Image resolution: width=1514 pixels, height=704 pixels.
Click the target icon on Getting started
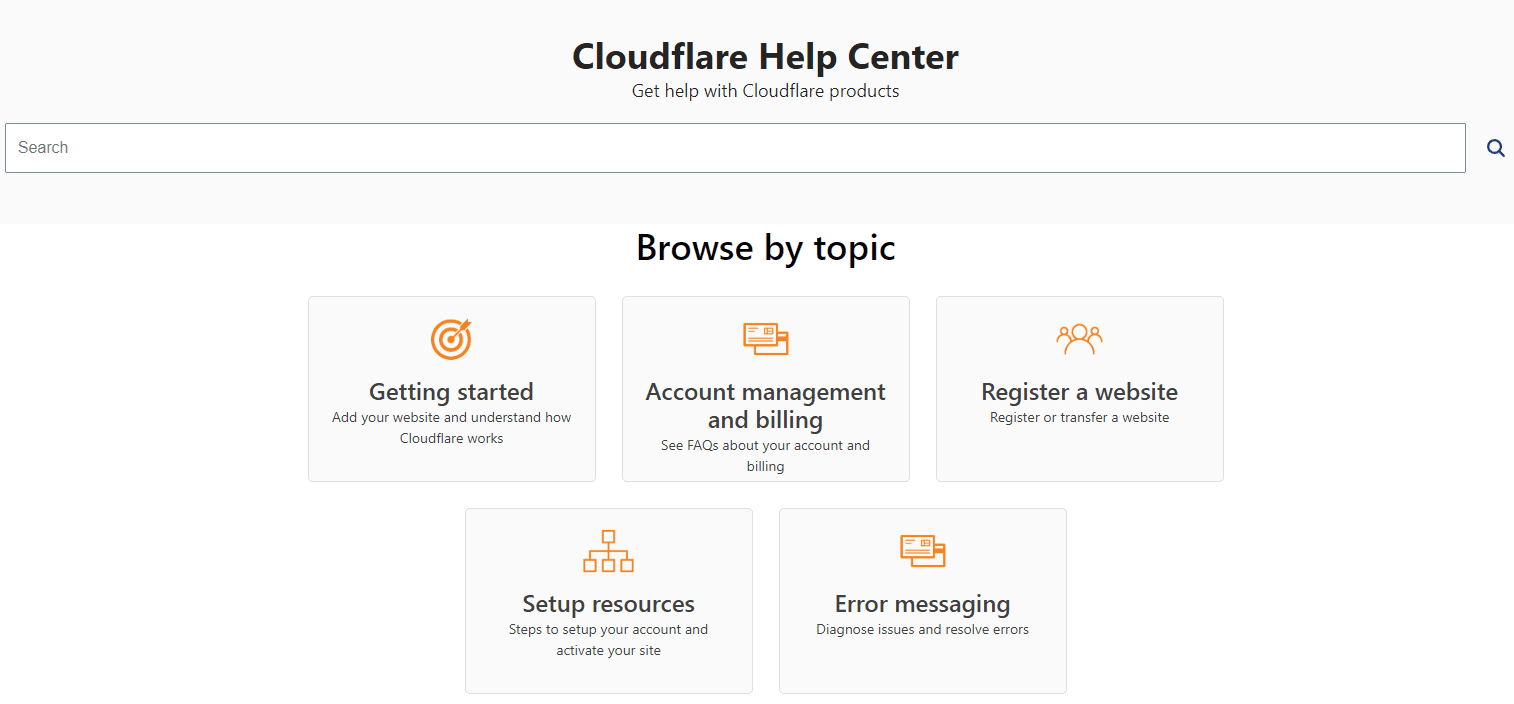tap(451, 339)
